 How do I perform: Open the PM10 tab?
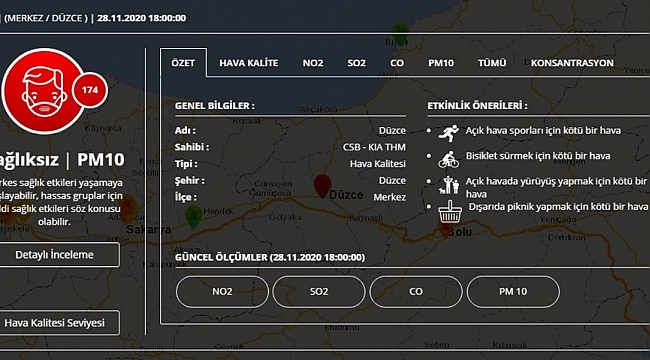click(x=441, y=63)
